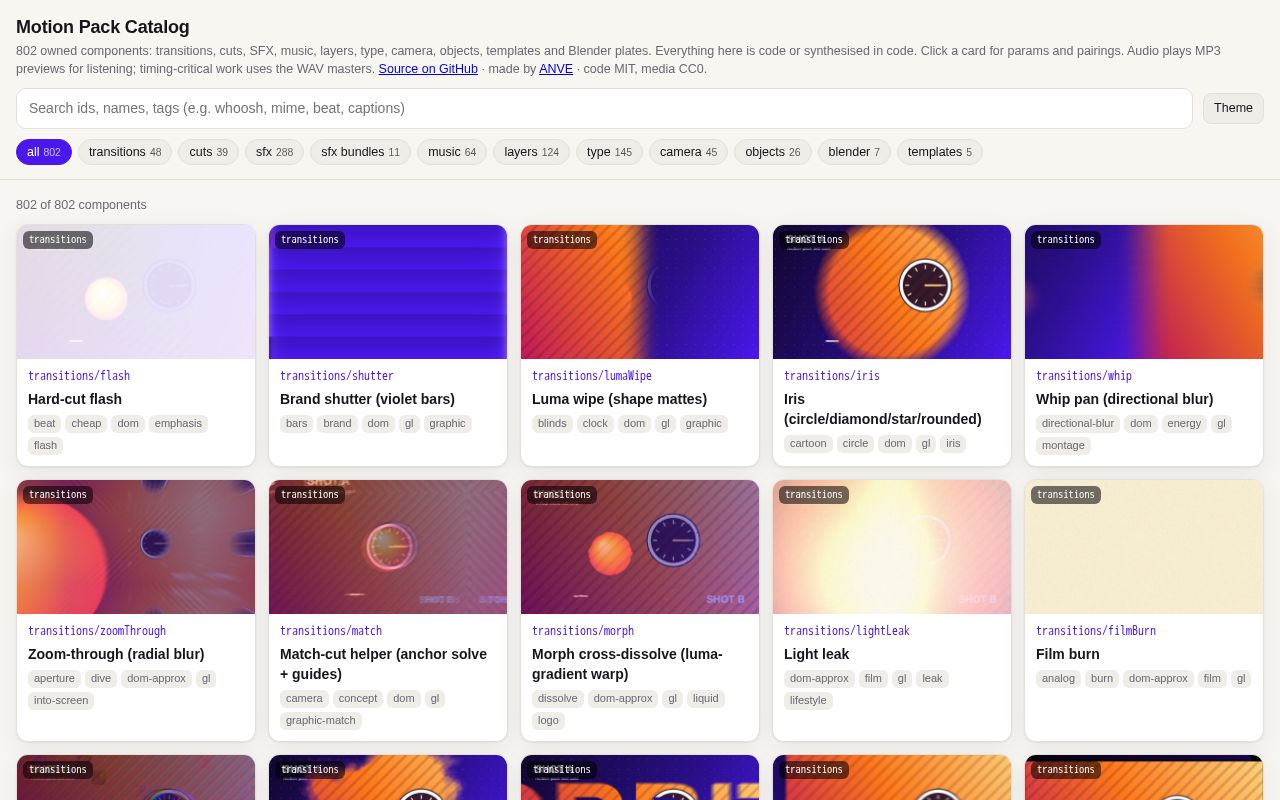Select the 'all 802' filter chip
This screenshot has width=1280, height=800.
click(x=44, y=152)
